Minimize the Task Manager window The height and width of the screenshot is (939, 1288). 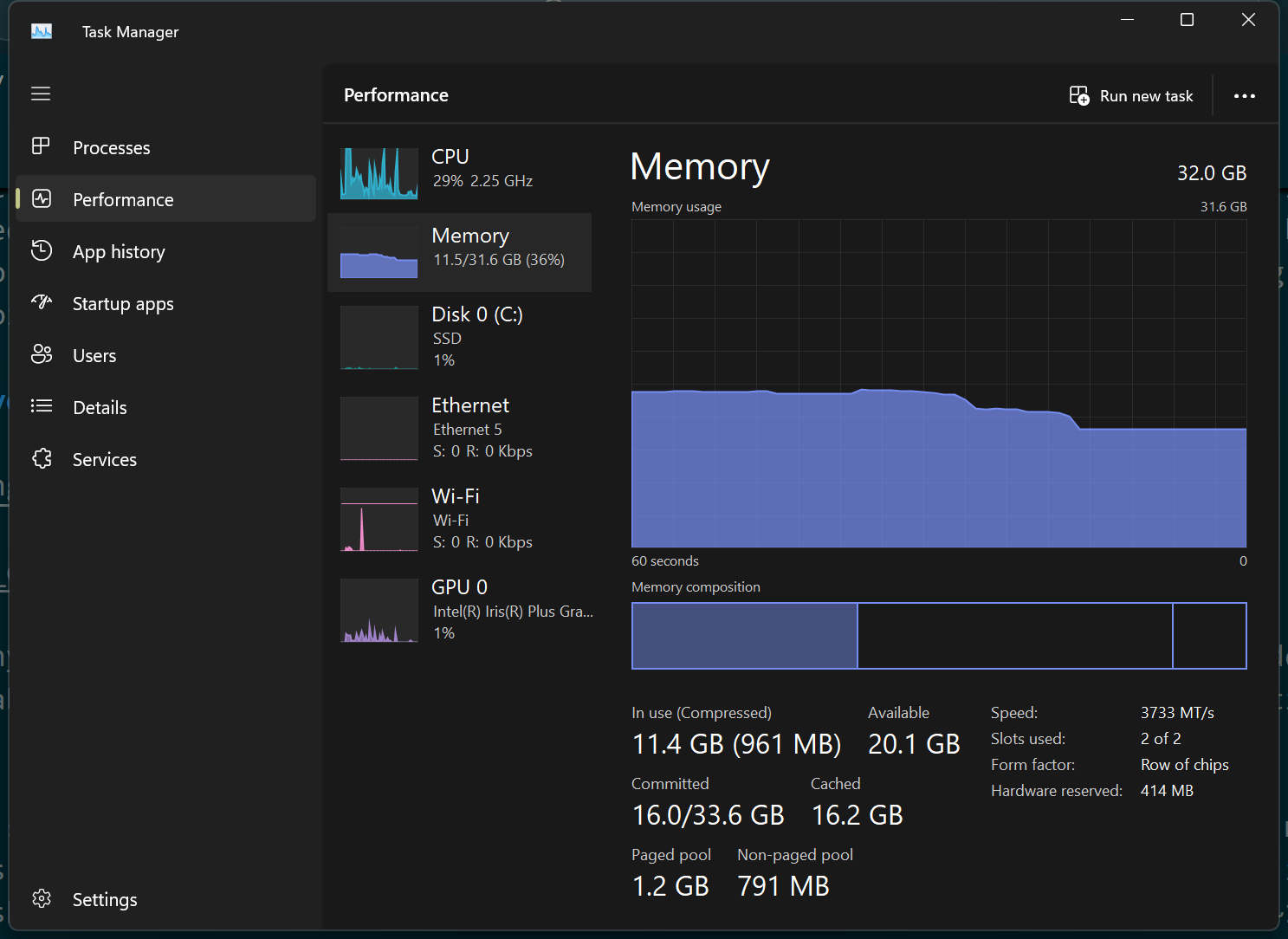[x=1127, y=19]
